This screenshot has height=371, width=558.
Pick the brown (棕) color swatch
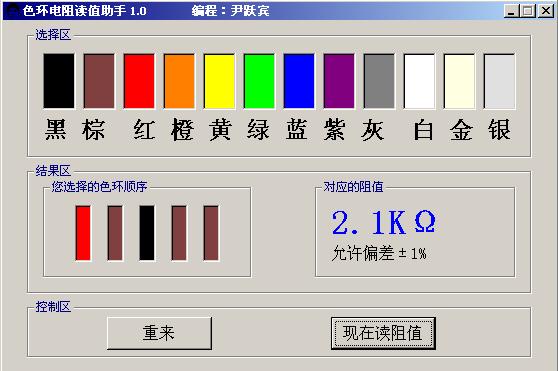99,81
